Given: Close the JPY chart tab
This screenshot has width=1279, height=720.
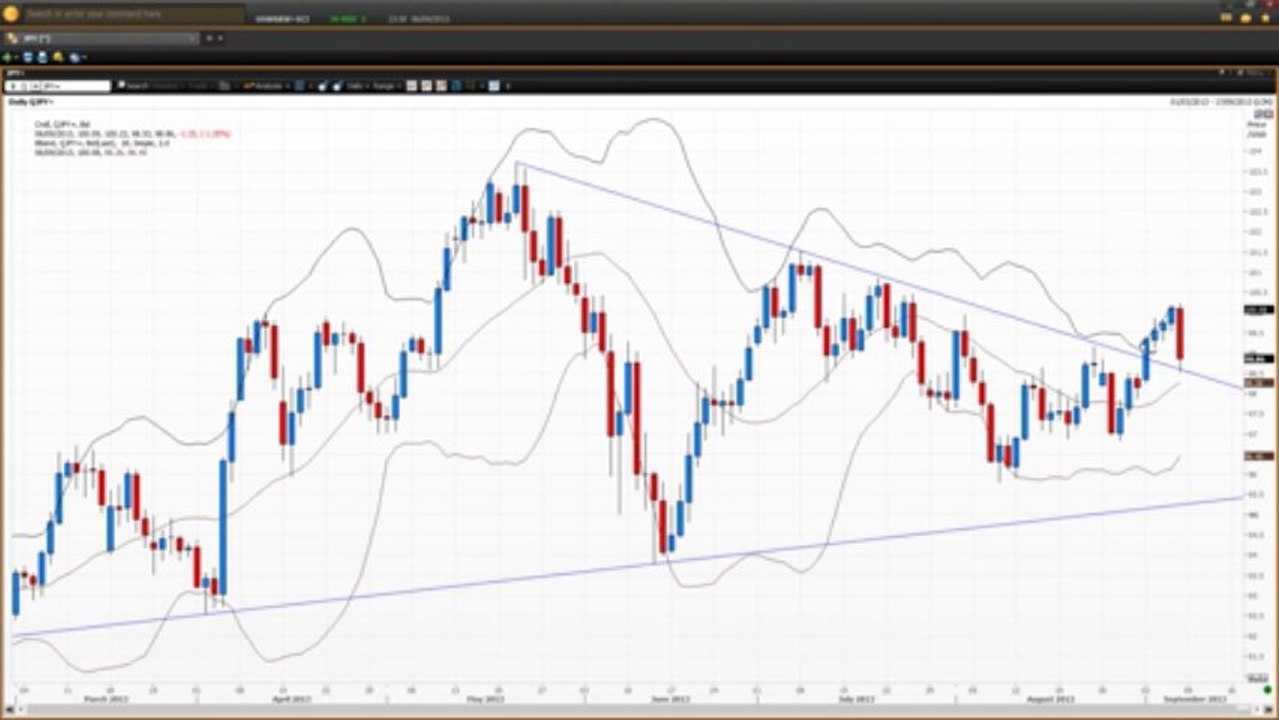Looking at the screenshot, I should pyautogui.click(x=192, y=38).
